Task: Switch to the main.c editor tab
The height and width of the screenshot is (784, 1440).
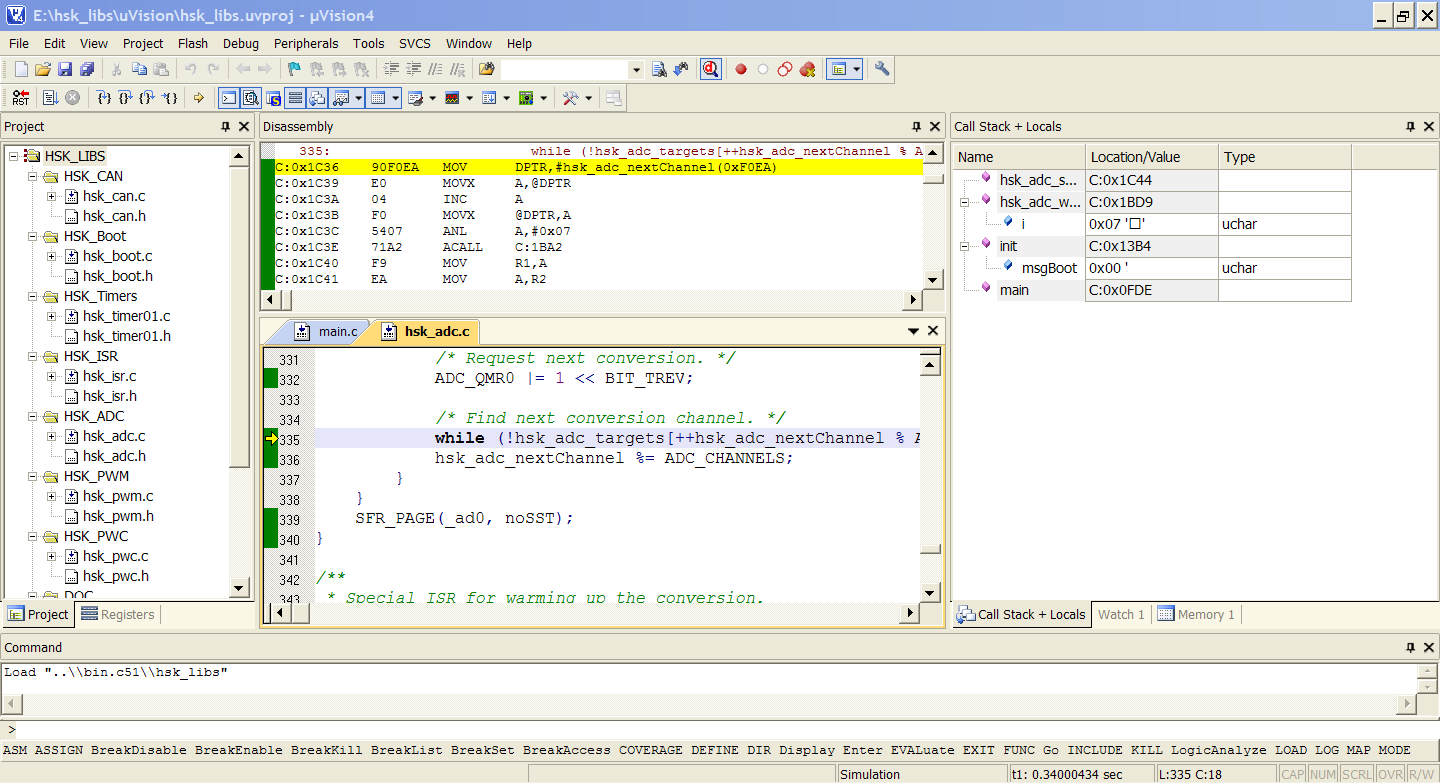Action: pyautogui.click(x=337, y=331)
